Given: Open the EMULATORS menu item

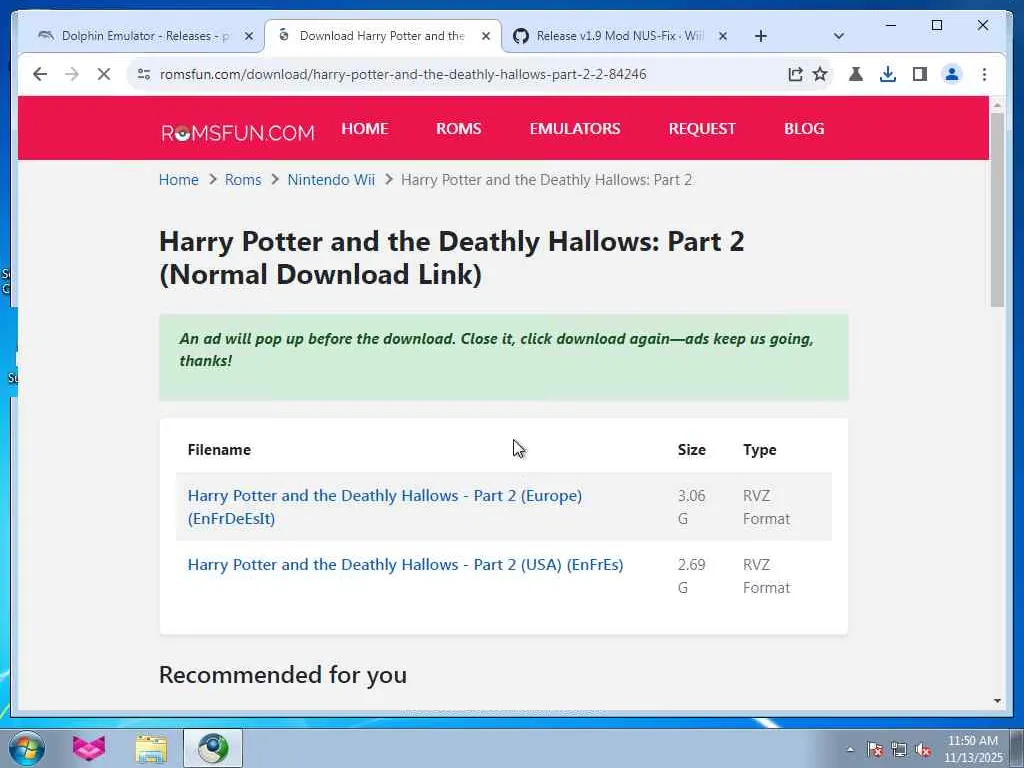Looking at the screenshot, I should point(575,129).
